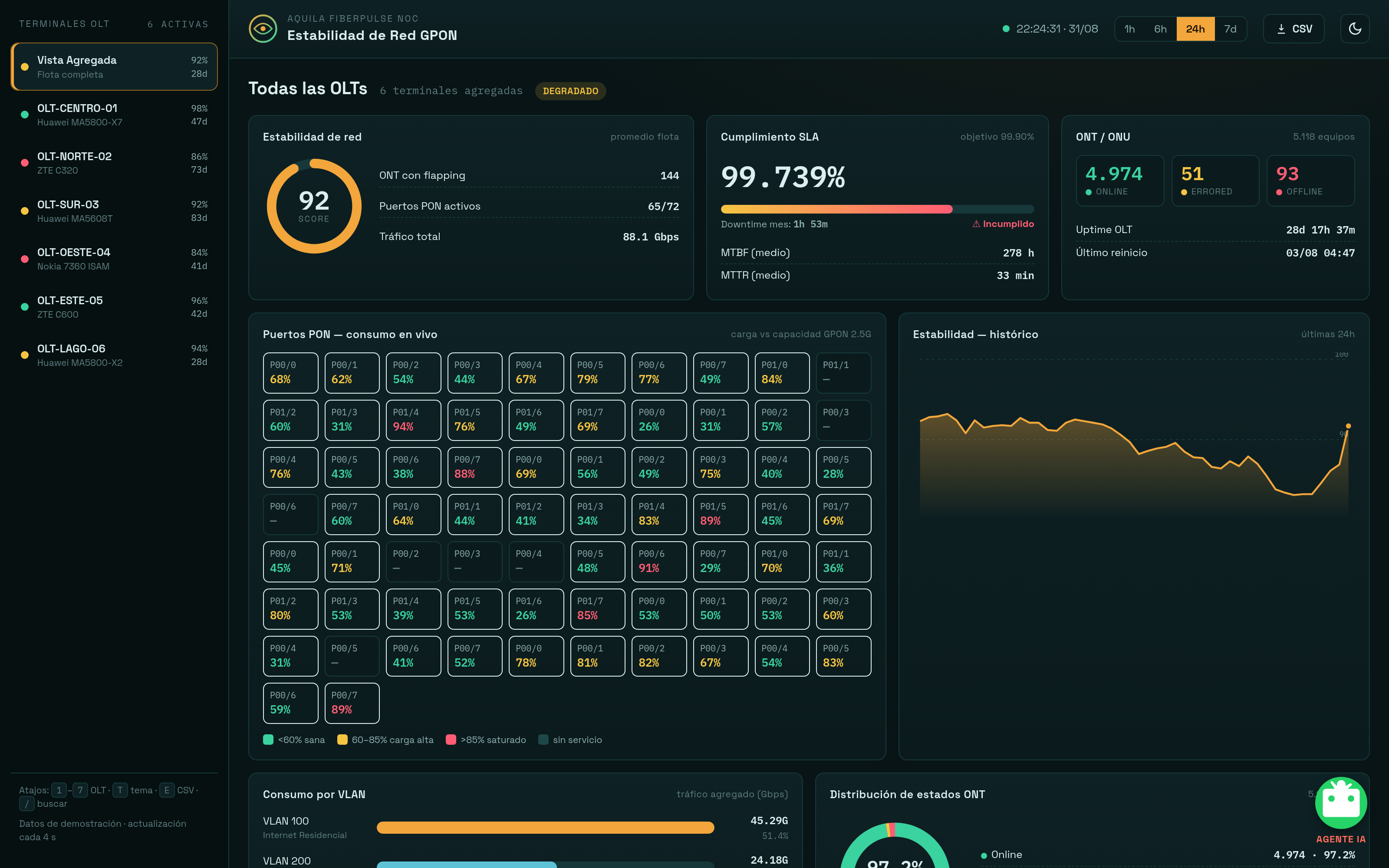Select PON port P00/6 at 59%
Viewport: 1389px width, 868px height.
click(290, 703)
